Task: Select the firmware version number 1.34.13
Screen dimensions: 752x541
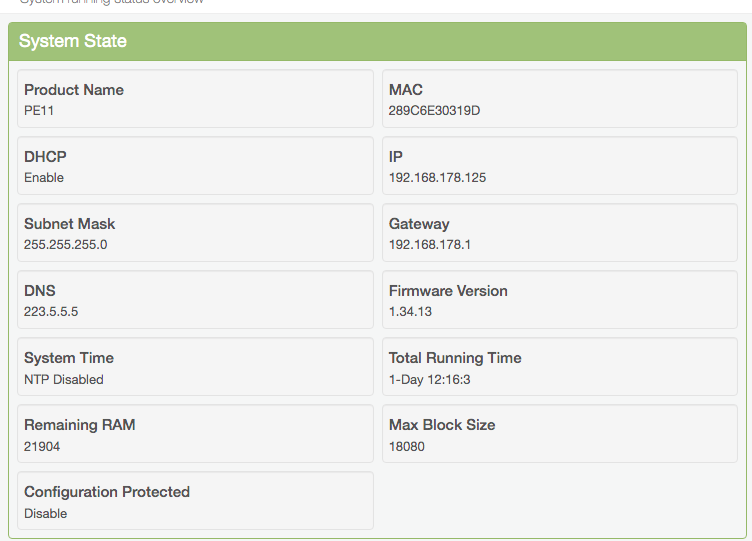Action: (x=411, y=312)
